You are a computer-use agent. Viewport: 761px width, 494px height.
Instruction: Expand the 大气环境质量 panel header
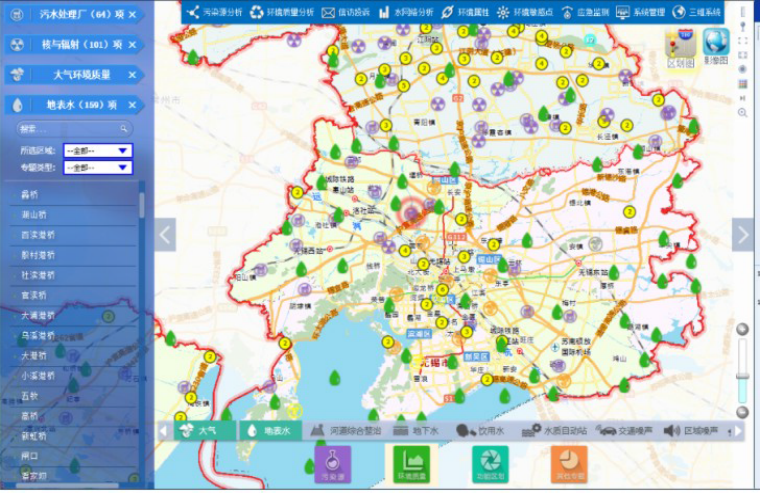click(75, 75)
